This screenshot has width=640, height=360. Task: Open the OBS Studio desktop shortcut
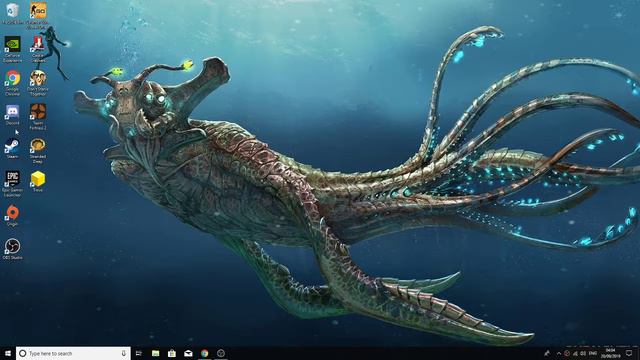point(12,249)
